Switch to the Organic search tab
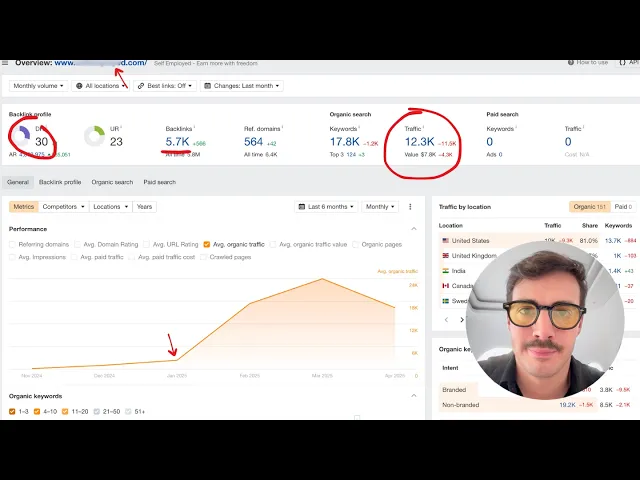The width and height of the screenshot is (640, 480). pyautogui.click(x=112, y=182)
